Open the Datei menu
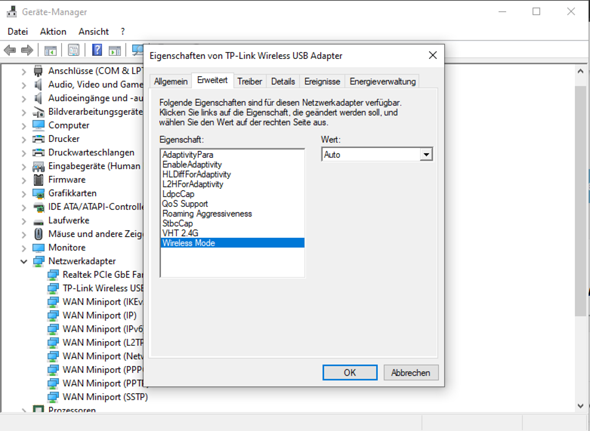Image resolution: width=590 pixels, height=431 pixels. point(18,32)
